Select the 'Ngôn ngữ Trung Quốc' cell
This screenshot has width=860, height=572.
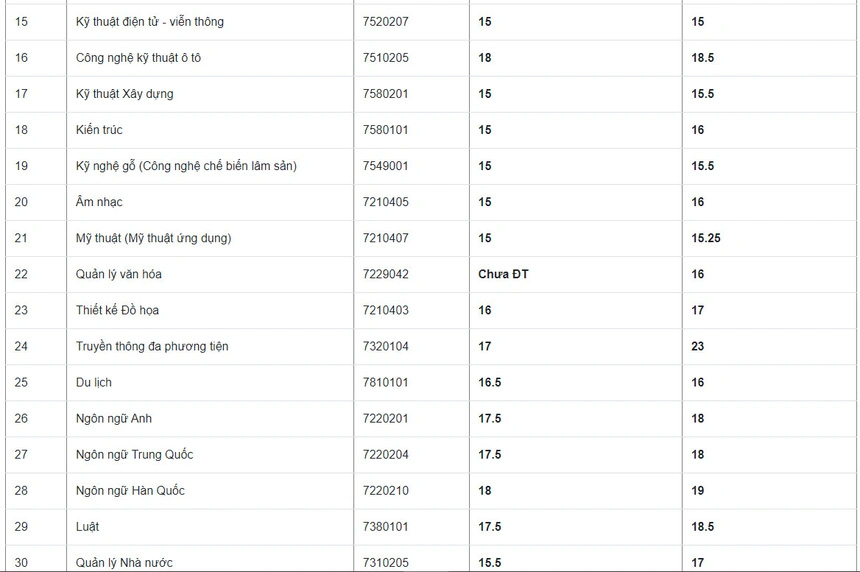pyautogui.click(x=134, y=454)
